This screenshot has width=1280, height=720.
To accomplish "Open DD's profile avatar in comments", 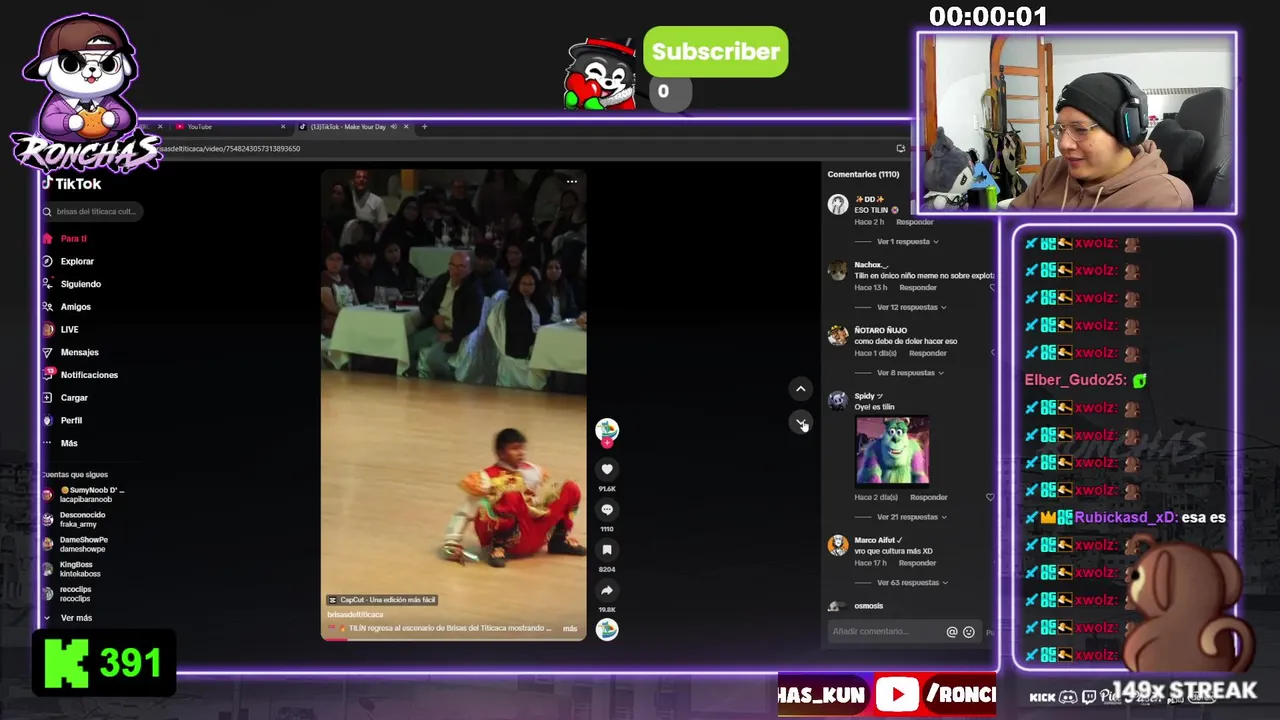I will coord(838,205).
